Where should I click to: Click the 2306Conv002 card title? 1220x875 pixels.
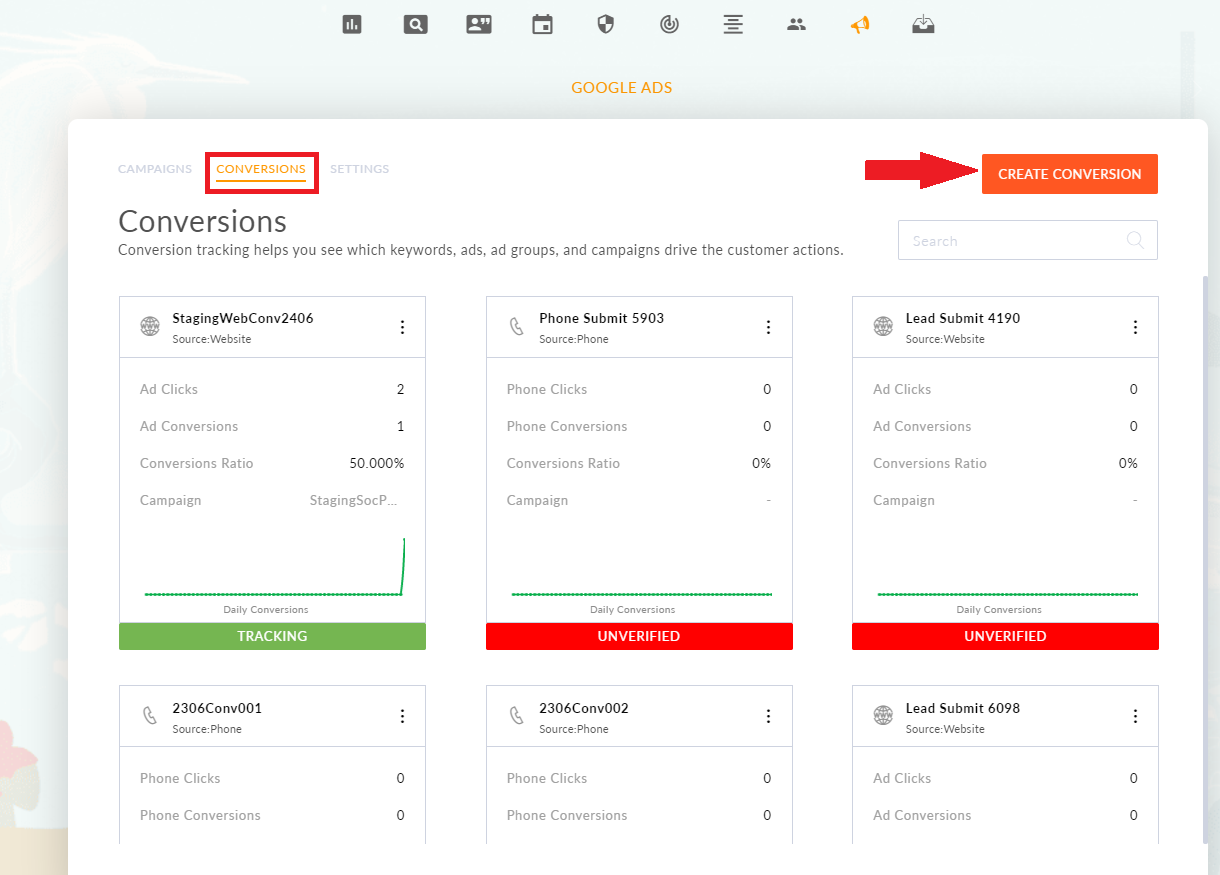click(584, 708)
